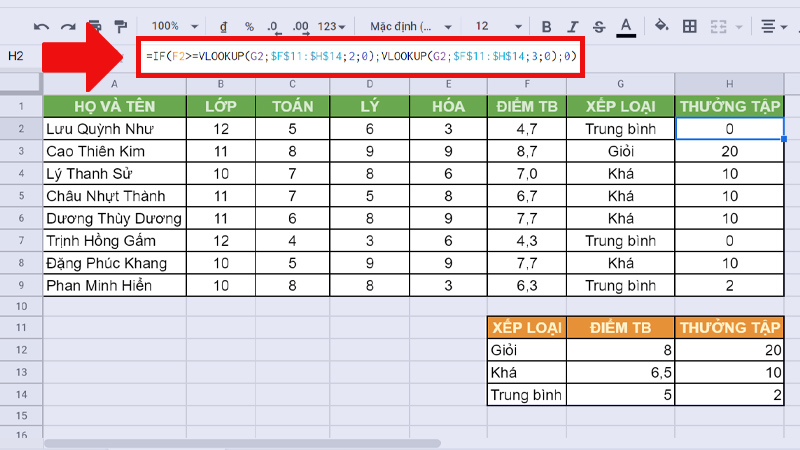Click the undo arrow icon
This screenshot has width=800, height=450.
(42, 25)
